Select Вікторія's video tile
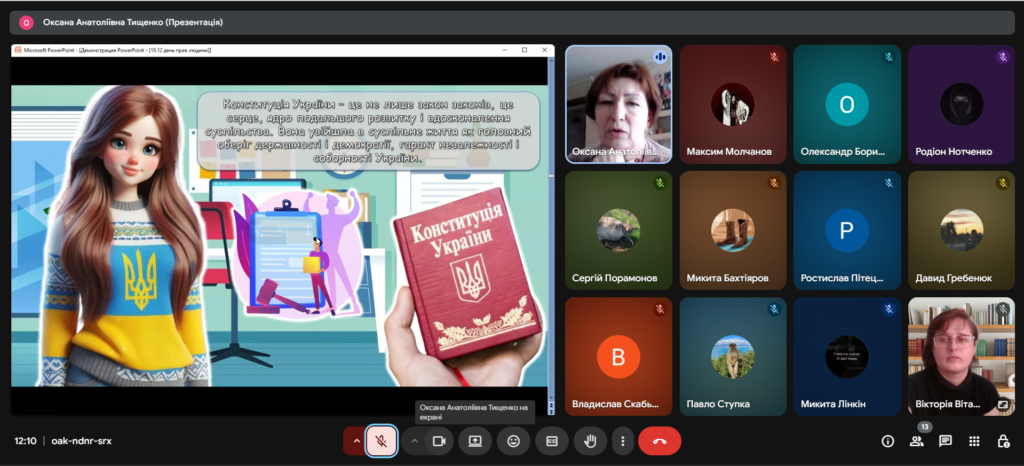1024x466 pixels. coord(960,355)
